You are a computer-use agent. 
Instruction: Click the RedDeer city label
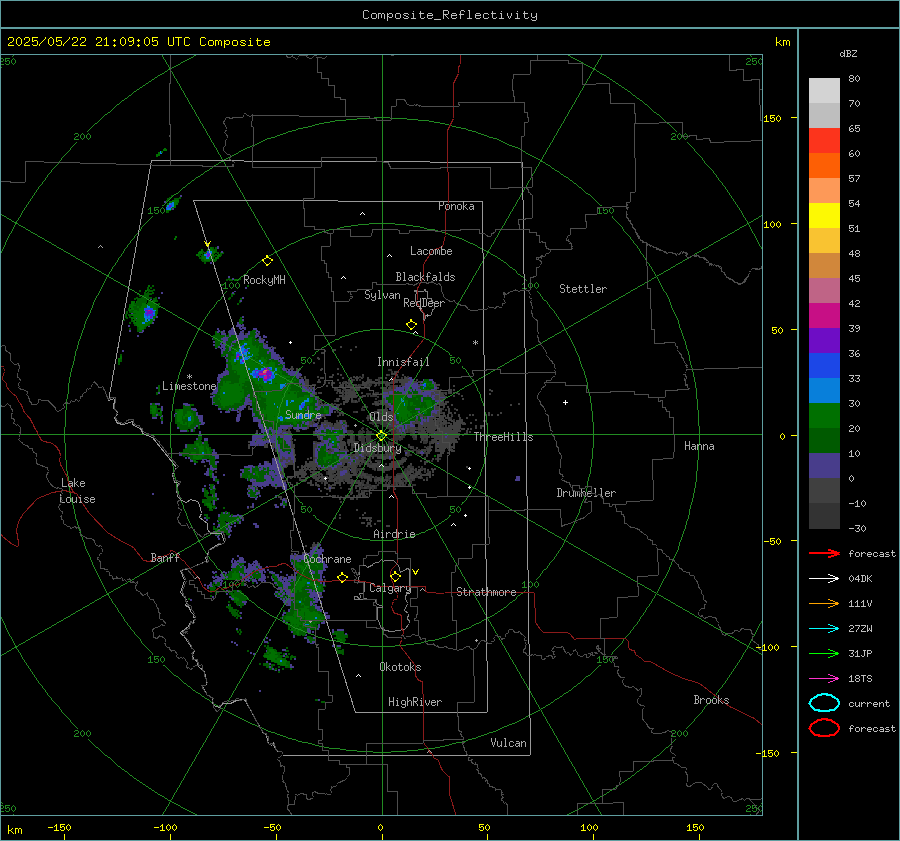(x=424, y=303)
